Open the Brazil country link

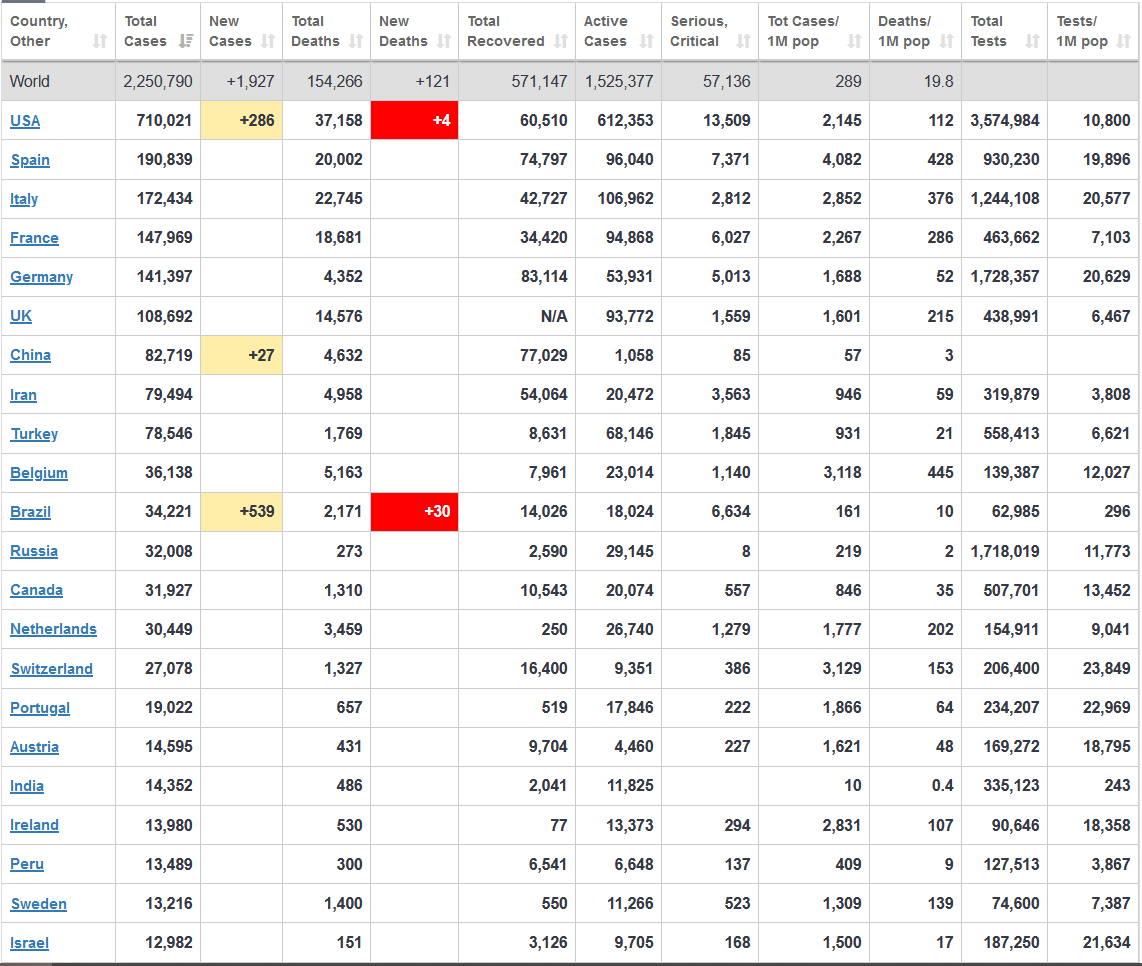pos(31,511)
